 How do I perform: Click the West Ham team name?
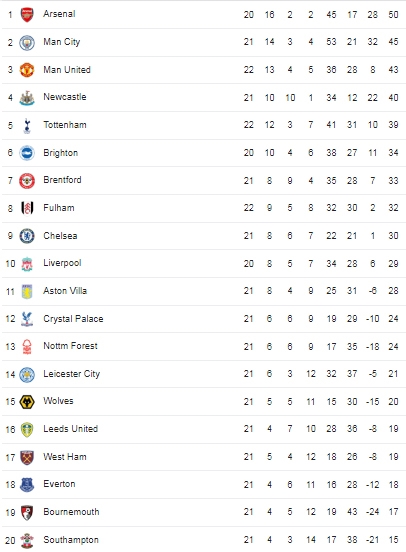(x=65, y=457)
